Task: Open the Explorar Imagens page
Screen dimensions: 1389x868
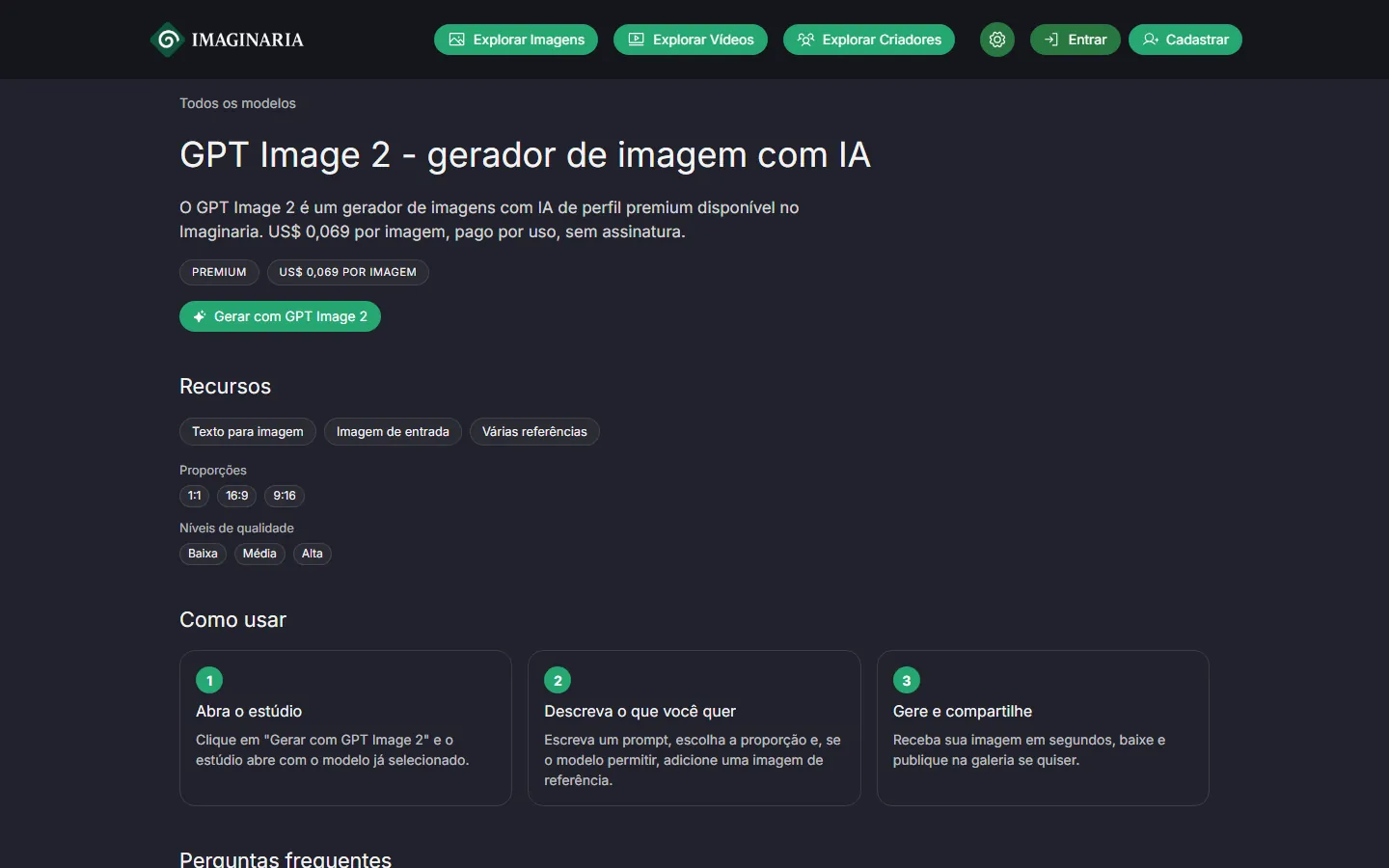Action: (516, 40)
